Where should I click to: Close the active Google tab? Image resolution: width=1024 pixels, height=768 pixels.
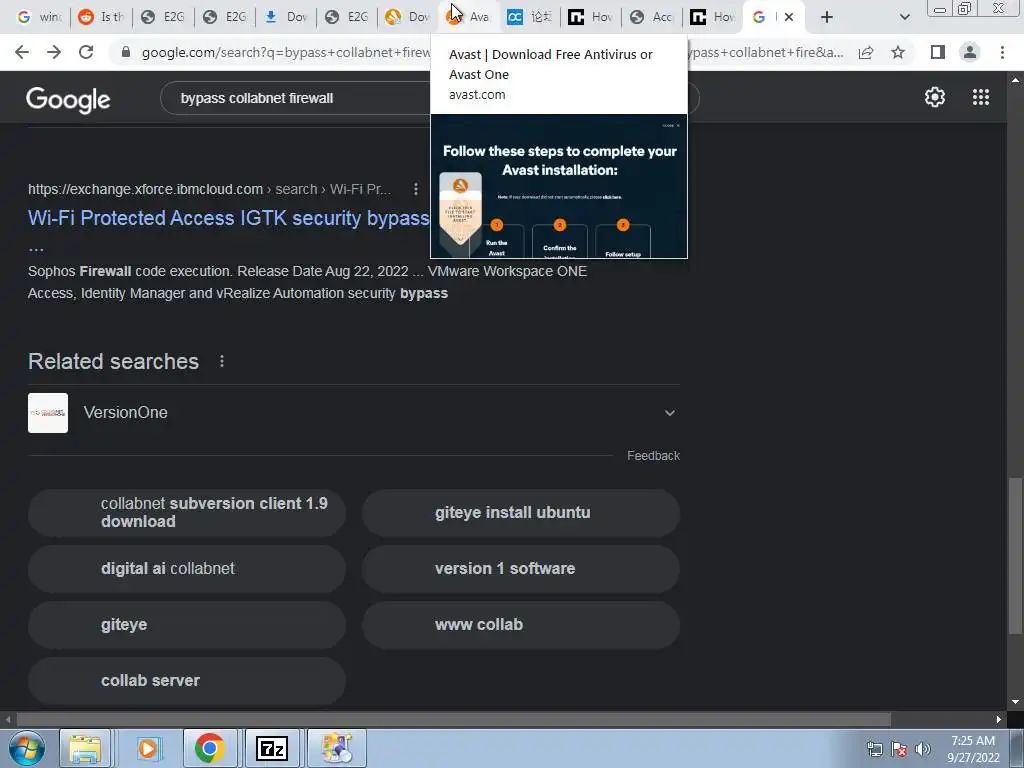point(789,18)
